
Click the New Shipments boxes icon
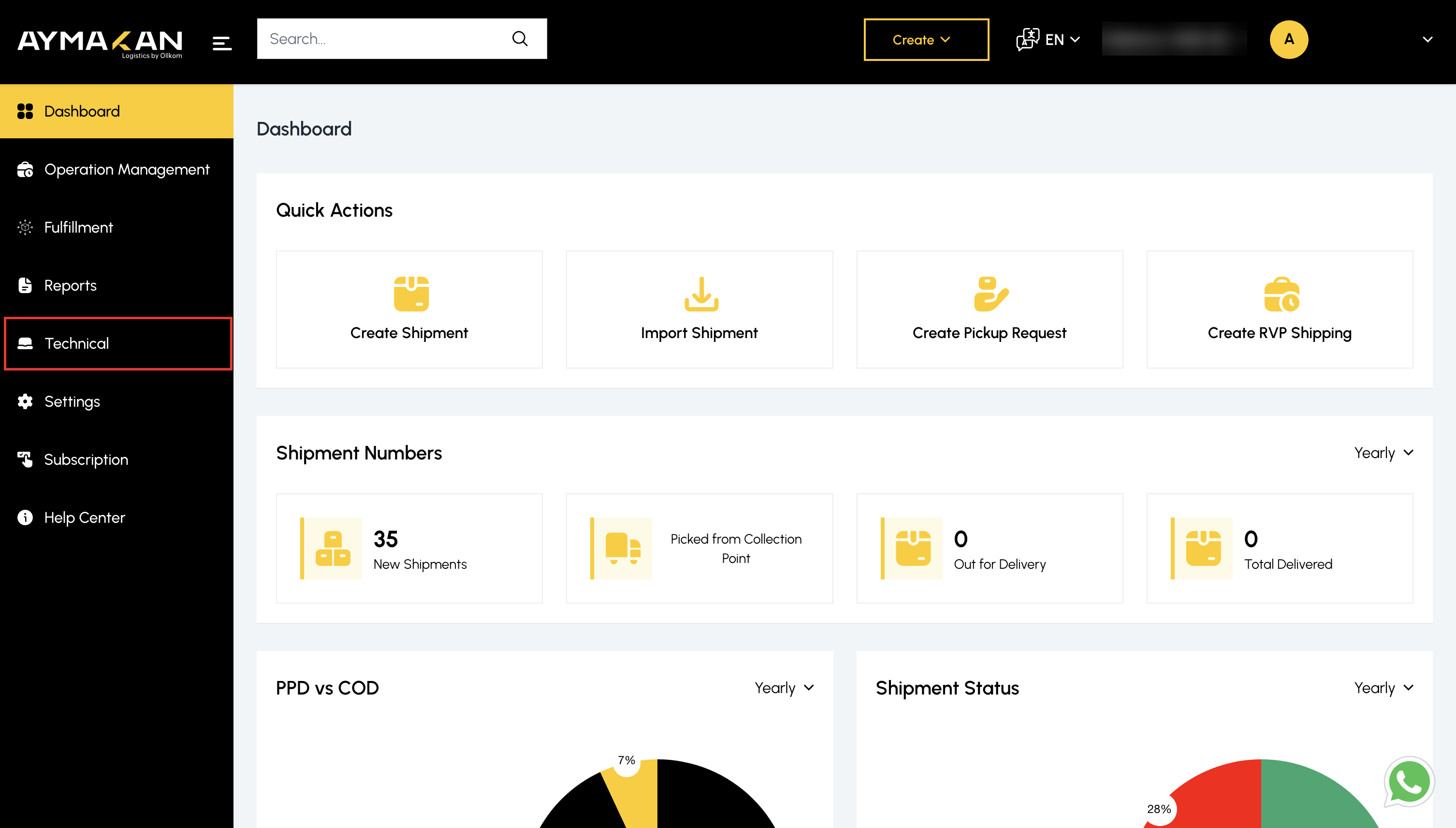333,548
